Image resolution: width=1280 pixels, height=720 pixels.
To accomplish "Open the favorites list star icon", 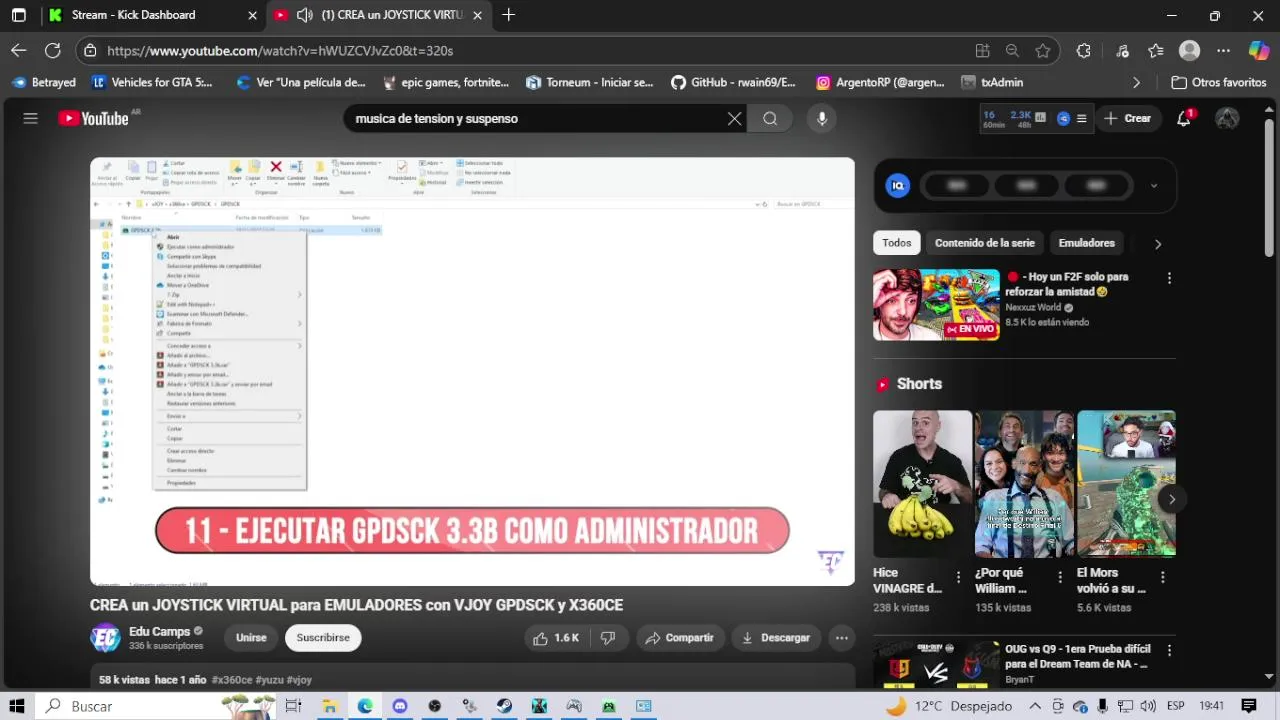I will point(1156,50).
